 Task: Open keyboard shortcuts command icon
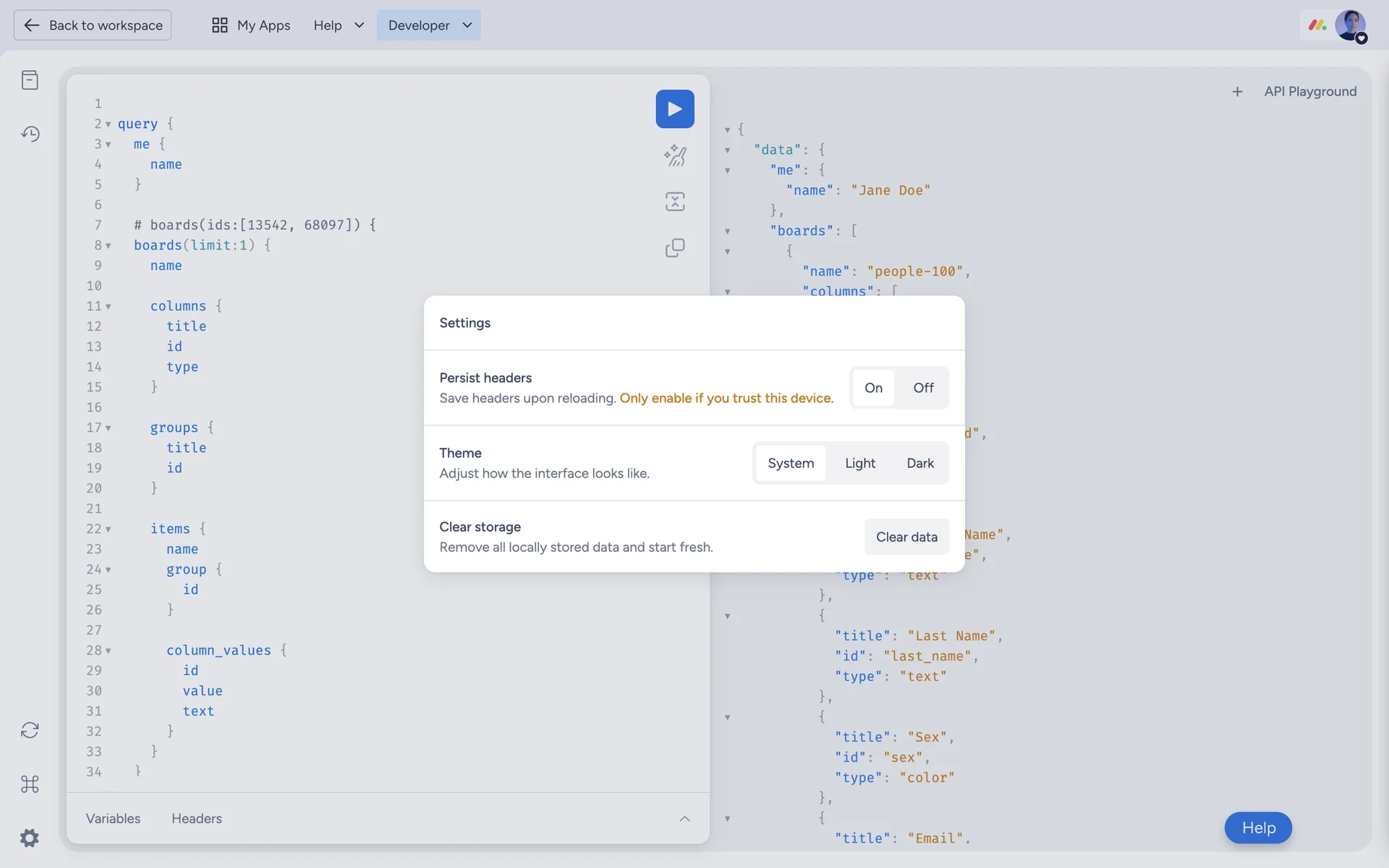click(x=30, y=784)
